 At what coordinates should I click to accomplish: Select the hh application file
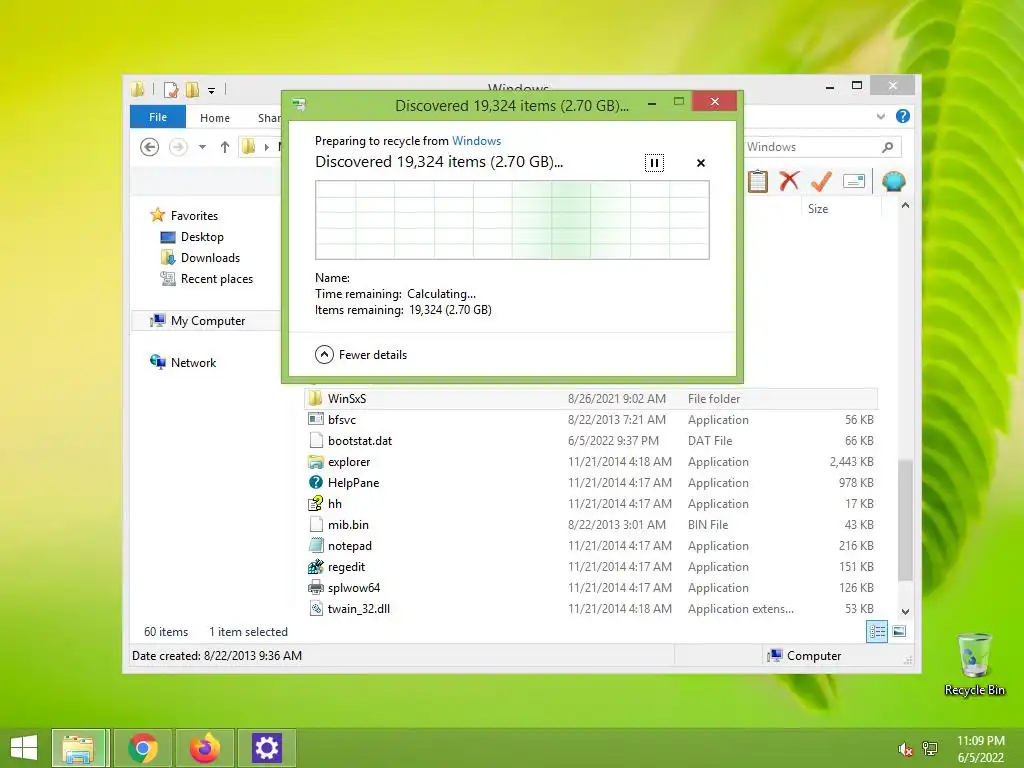click(x=591, y=504)
